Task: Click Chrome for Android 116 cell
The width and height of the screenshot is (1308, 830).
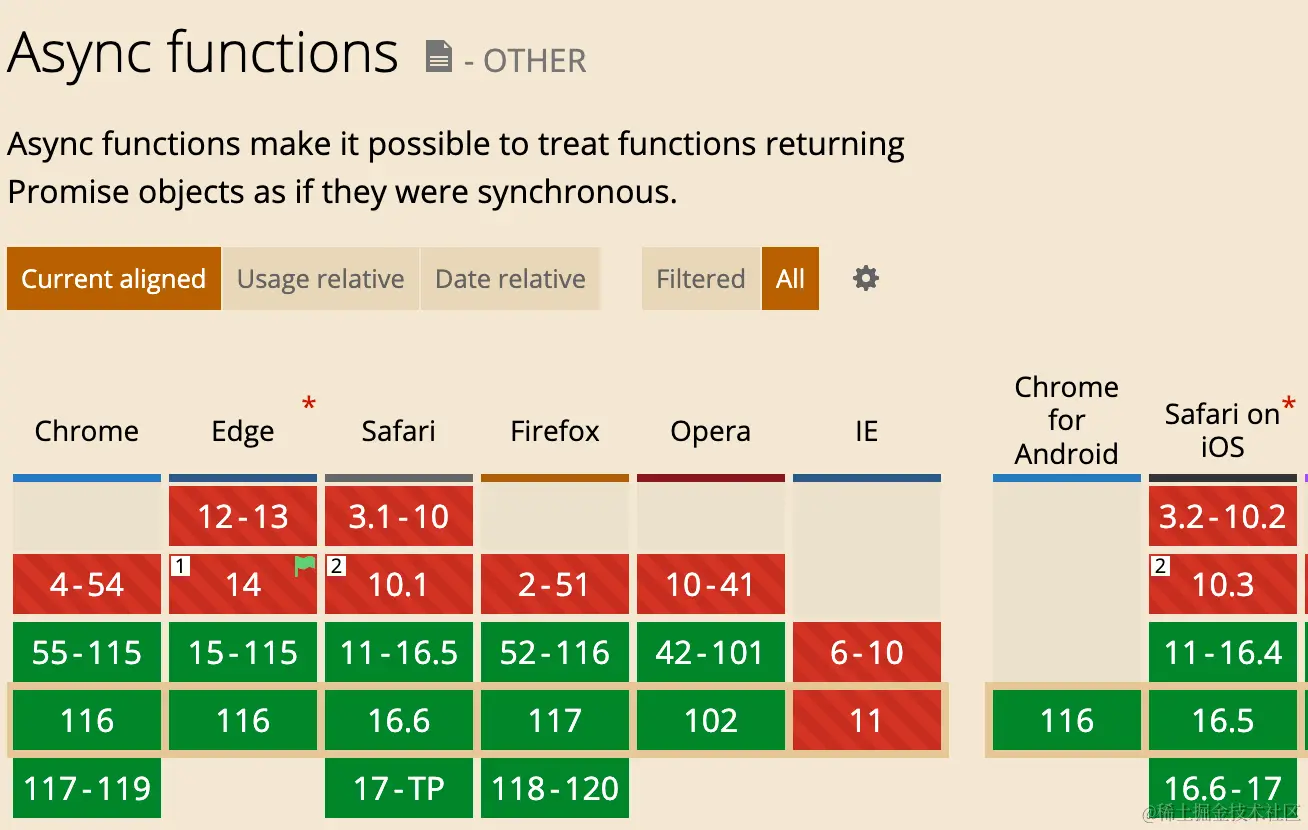Action: pyautogui.click(x=1067, y=720)
